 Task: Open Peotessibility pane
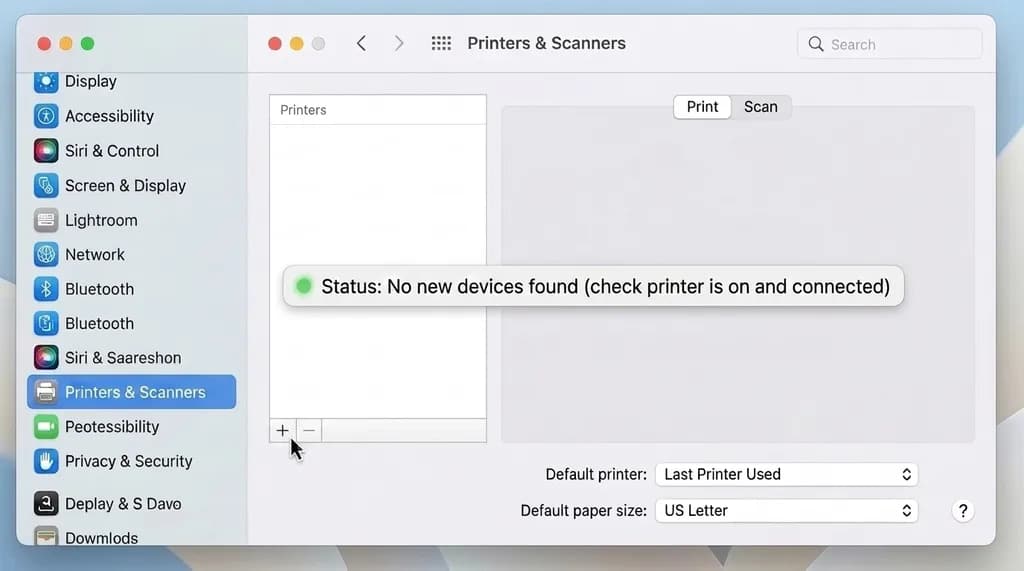click(131, 427)
